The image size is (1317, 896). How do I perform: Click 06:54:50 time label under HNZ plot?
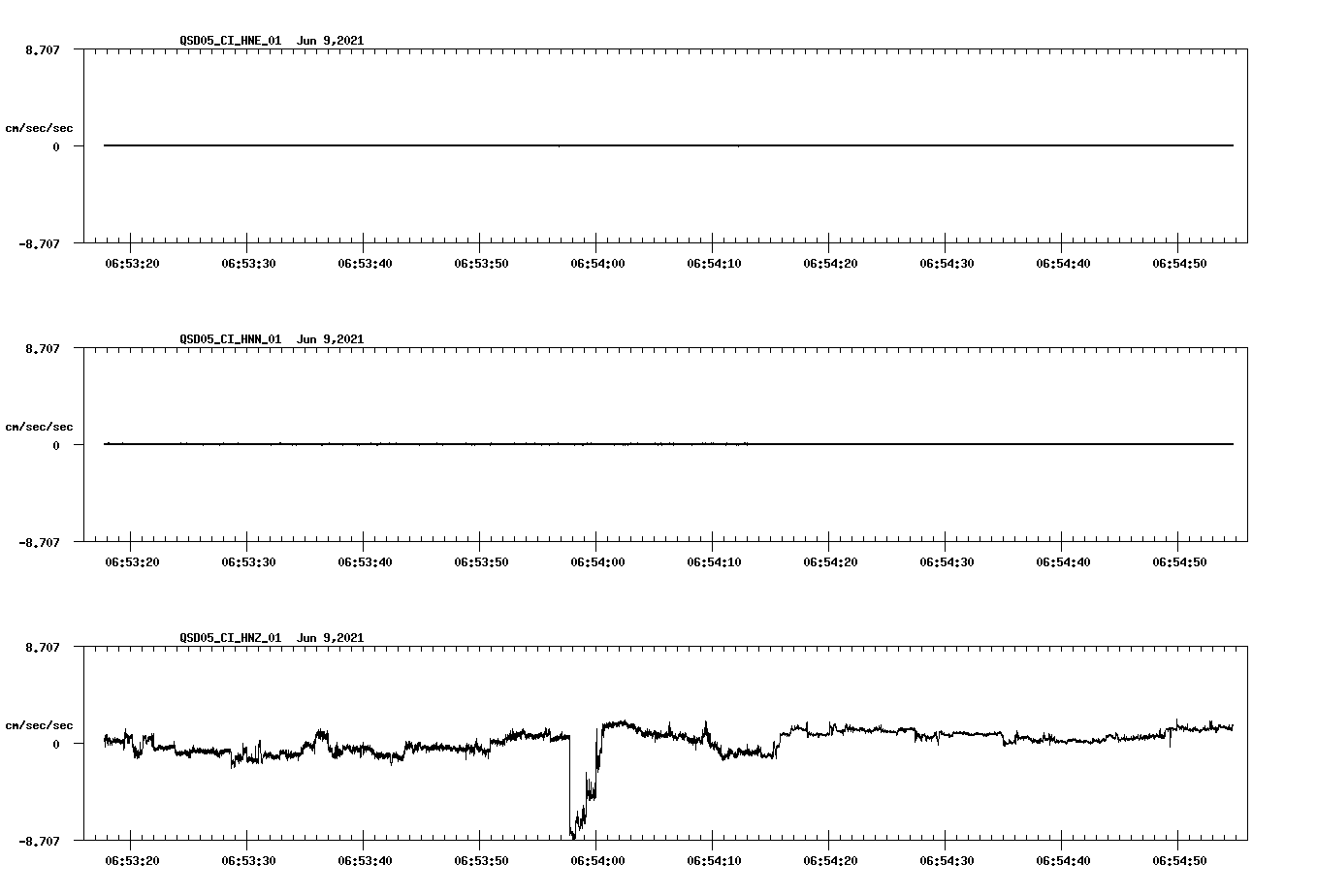click(x=1179, y=860)
